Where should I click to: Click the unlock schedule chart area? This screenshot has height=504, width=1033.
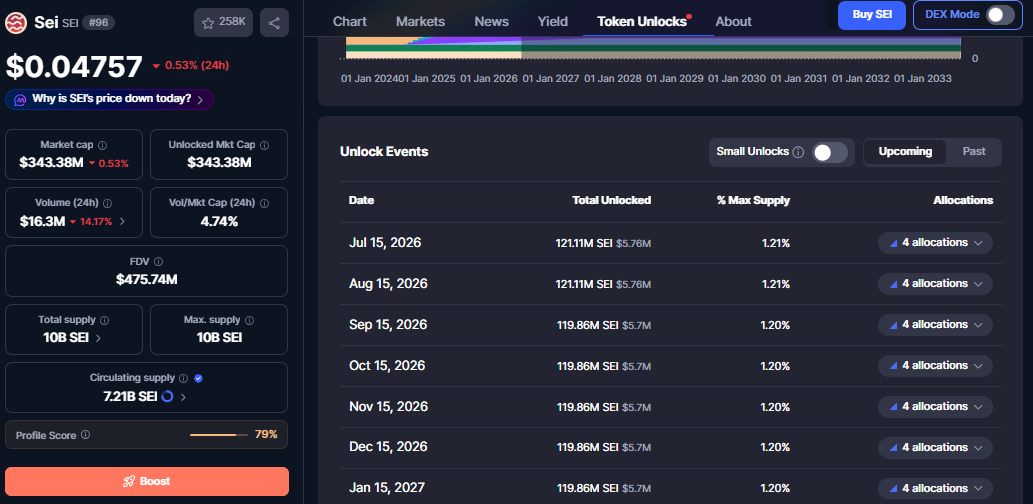652,48
